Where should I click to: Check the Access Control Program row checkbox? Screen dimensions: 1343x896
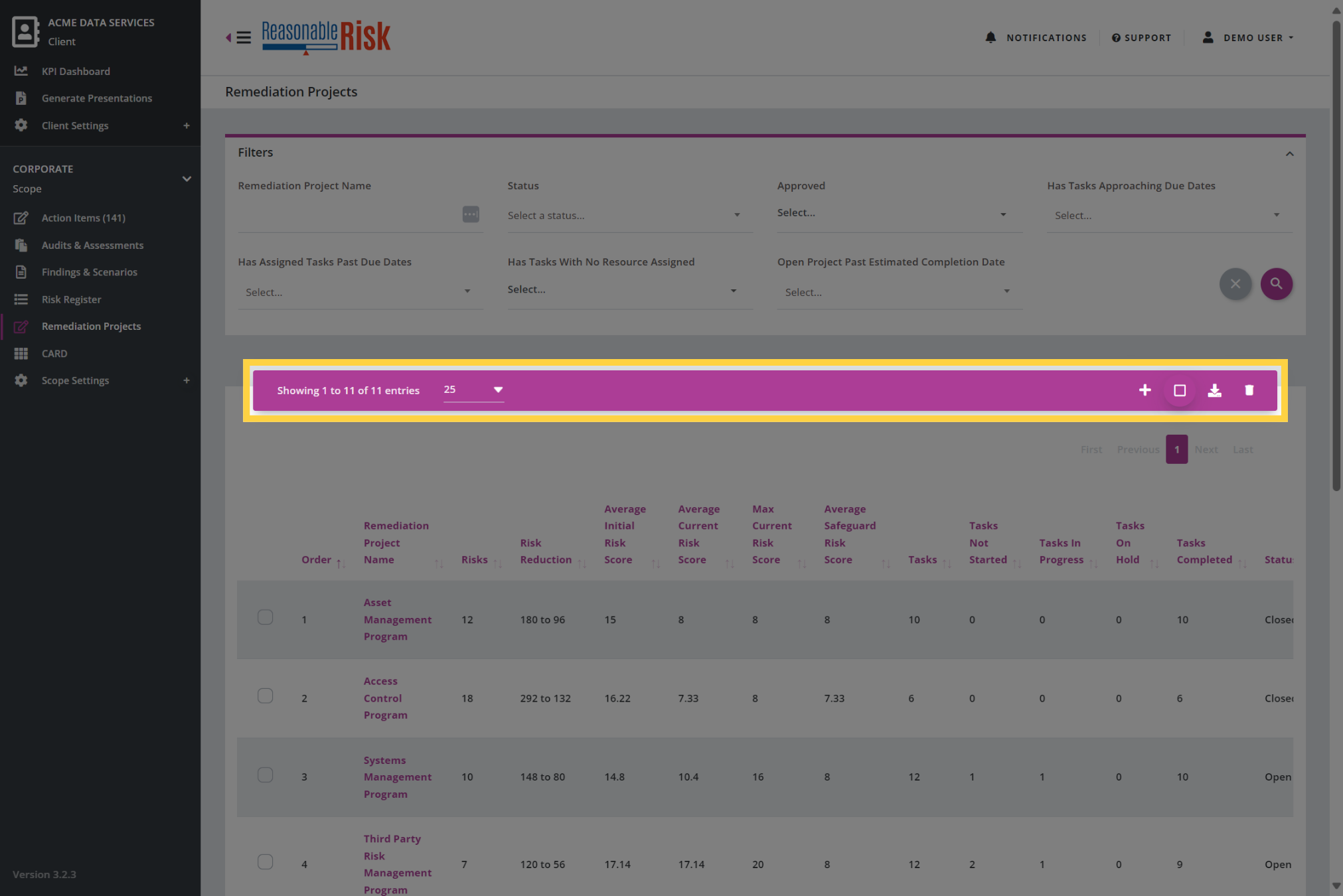pyautogui.click(x=266, y=696)
